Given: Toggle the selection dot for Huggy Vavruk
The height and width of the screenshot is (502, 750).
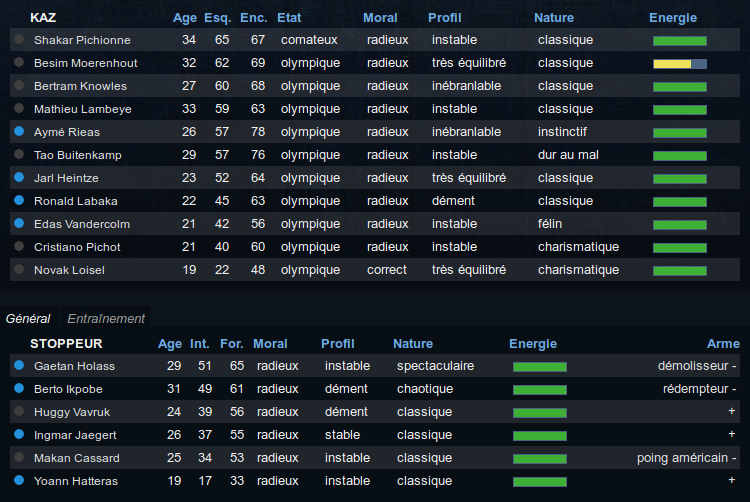Looking at the screenshot, I should pos(19,411).
